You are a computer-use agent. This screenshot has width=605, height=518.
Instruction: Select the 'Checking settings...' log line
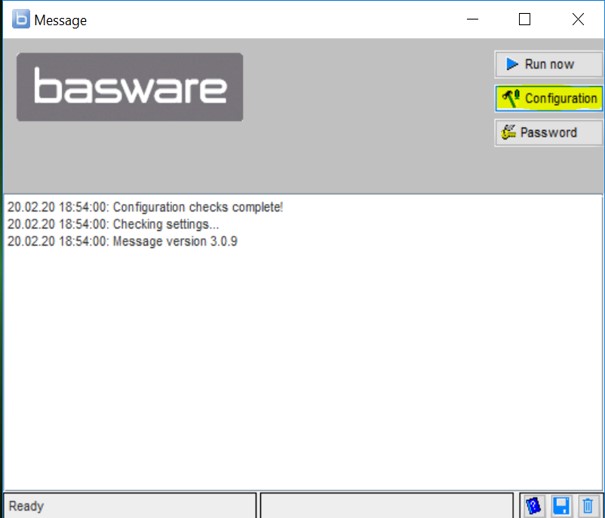tap(113, 224)
